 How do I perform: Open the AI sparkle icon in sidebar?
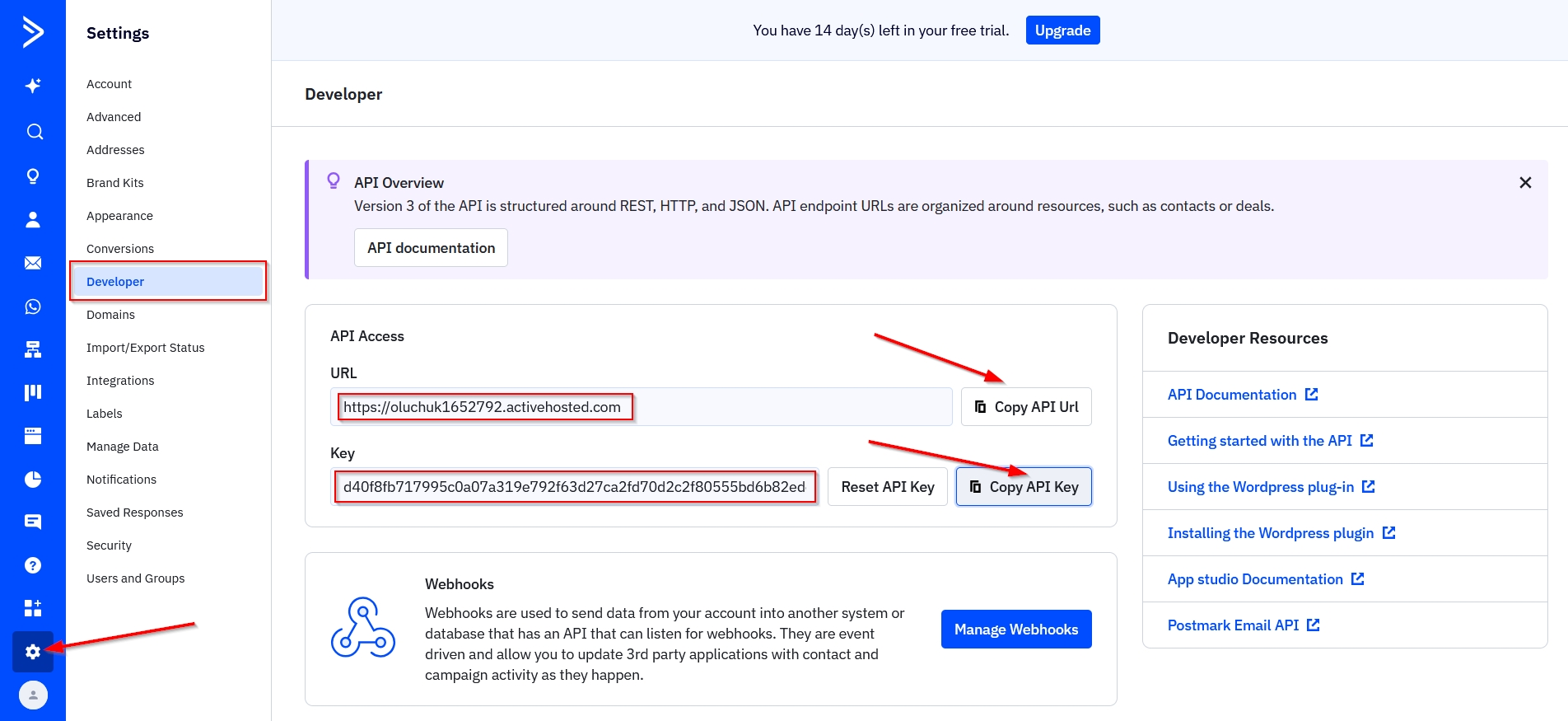(33, 86)
